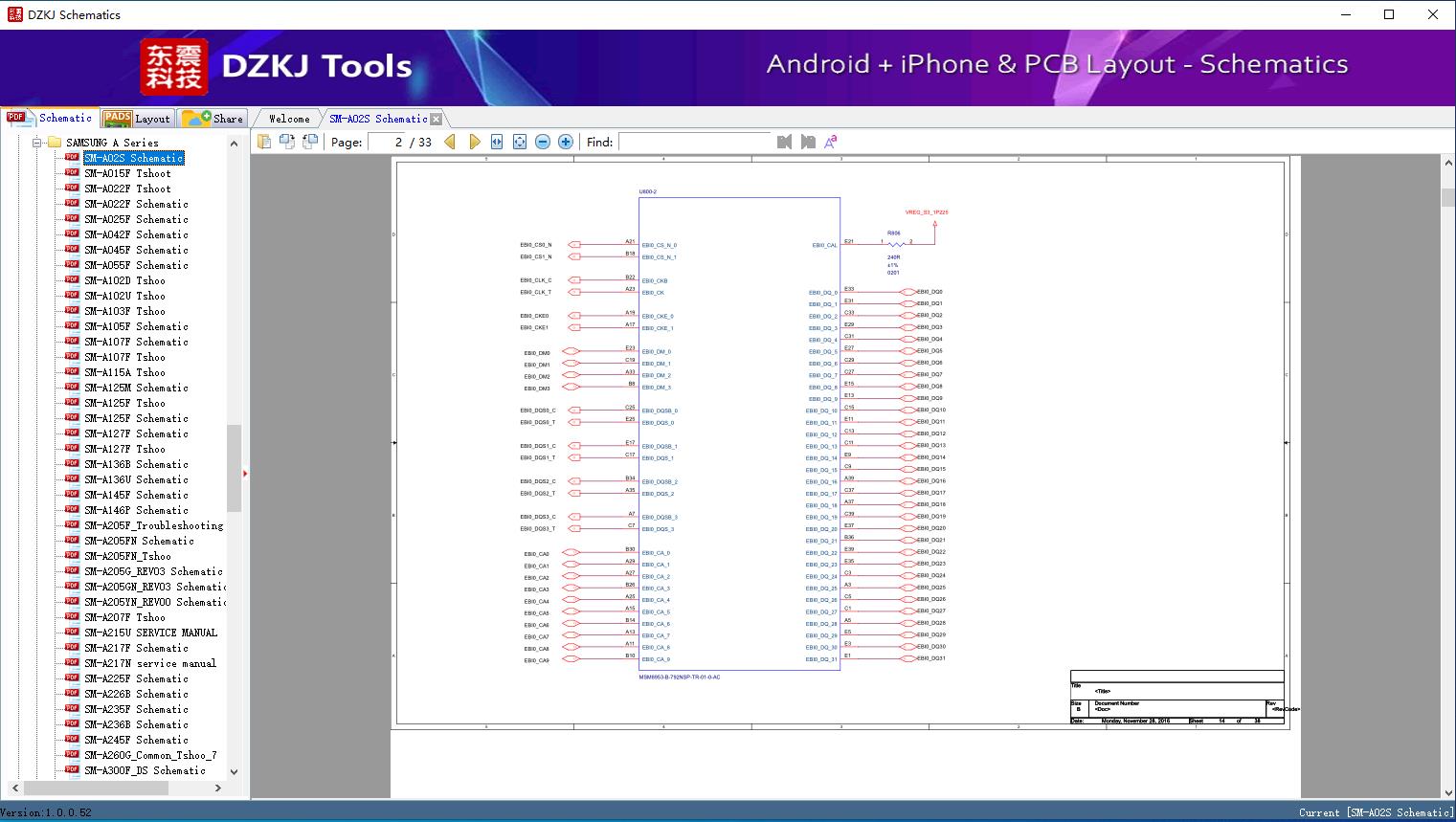Click the DZKJ Schematics title bar icon
The width and height of the screenshot is (1456, 822).
click(14, 14)
